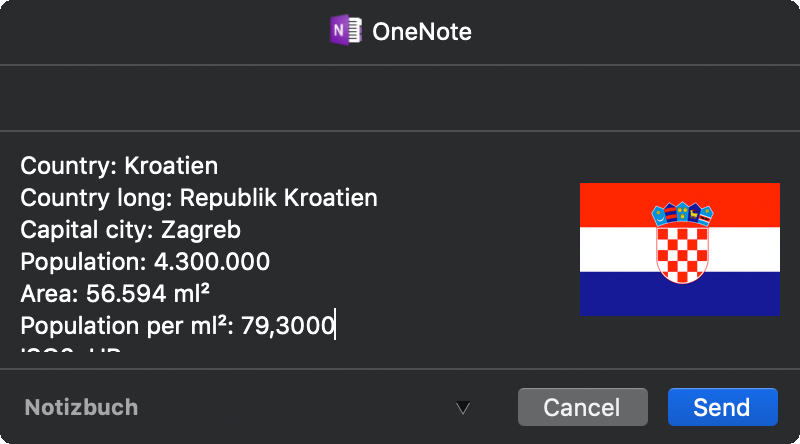The image size is (800, 444).
Task: Click the Capital city label
Action: coord(87,230)
